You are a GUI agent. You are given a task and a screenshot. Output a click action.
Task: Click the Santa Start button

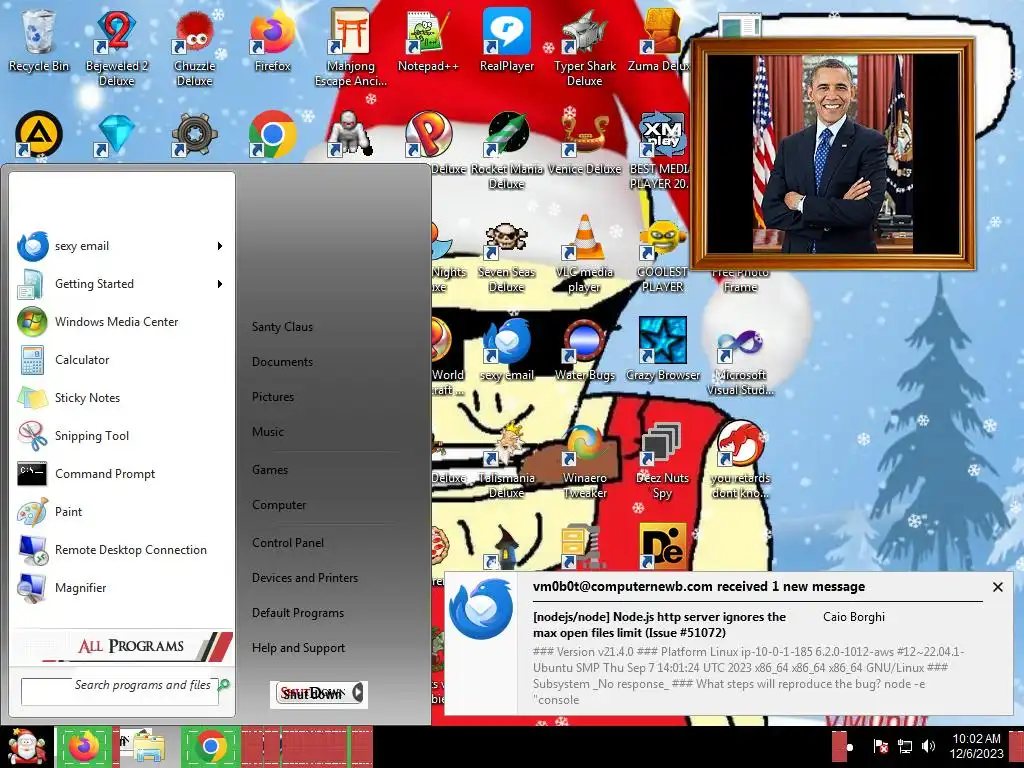25,747
